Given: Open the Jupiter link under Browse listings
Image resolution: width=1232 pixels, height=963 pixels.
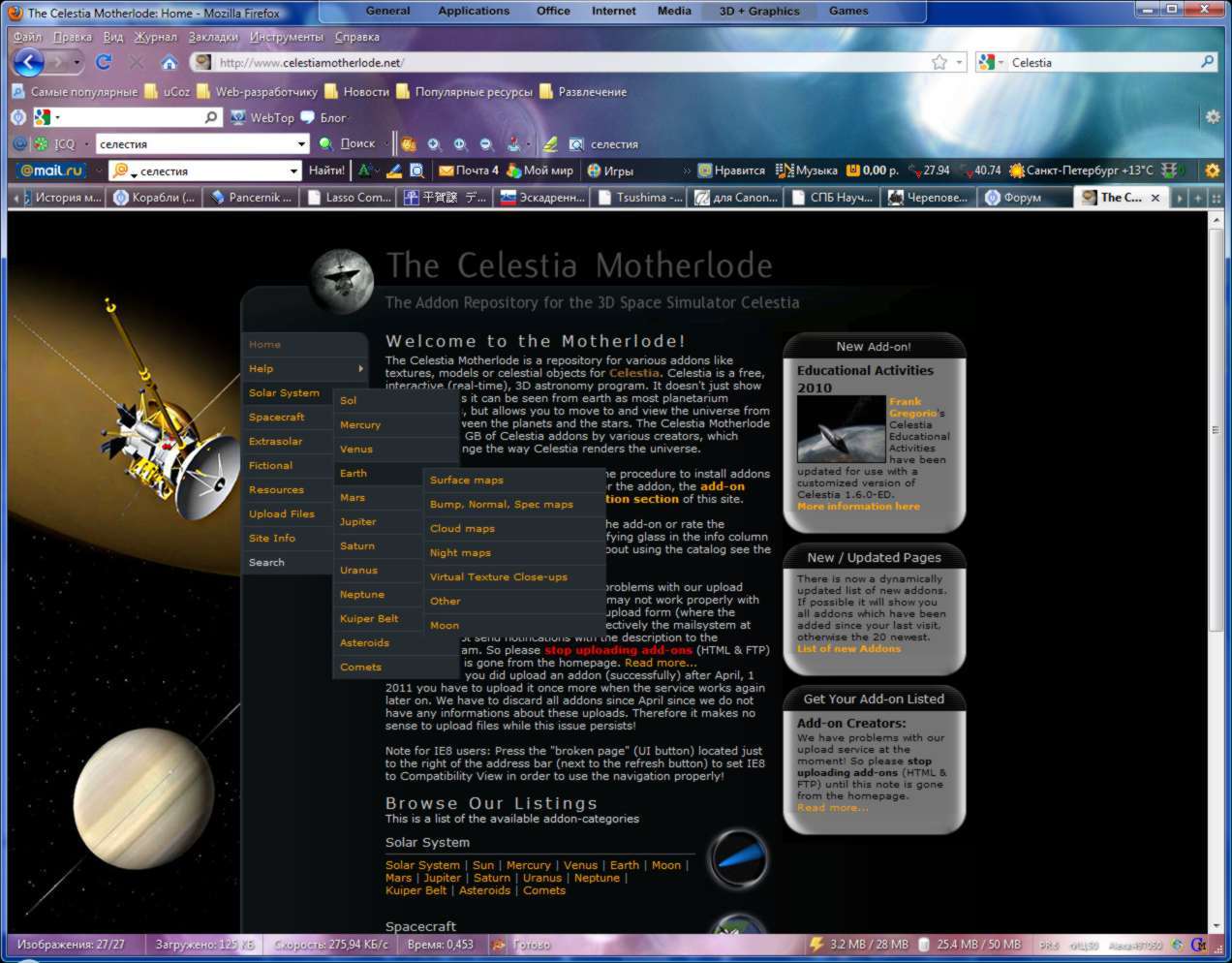Looking at the screenshot, I should click(442, 879).
